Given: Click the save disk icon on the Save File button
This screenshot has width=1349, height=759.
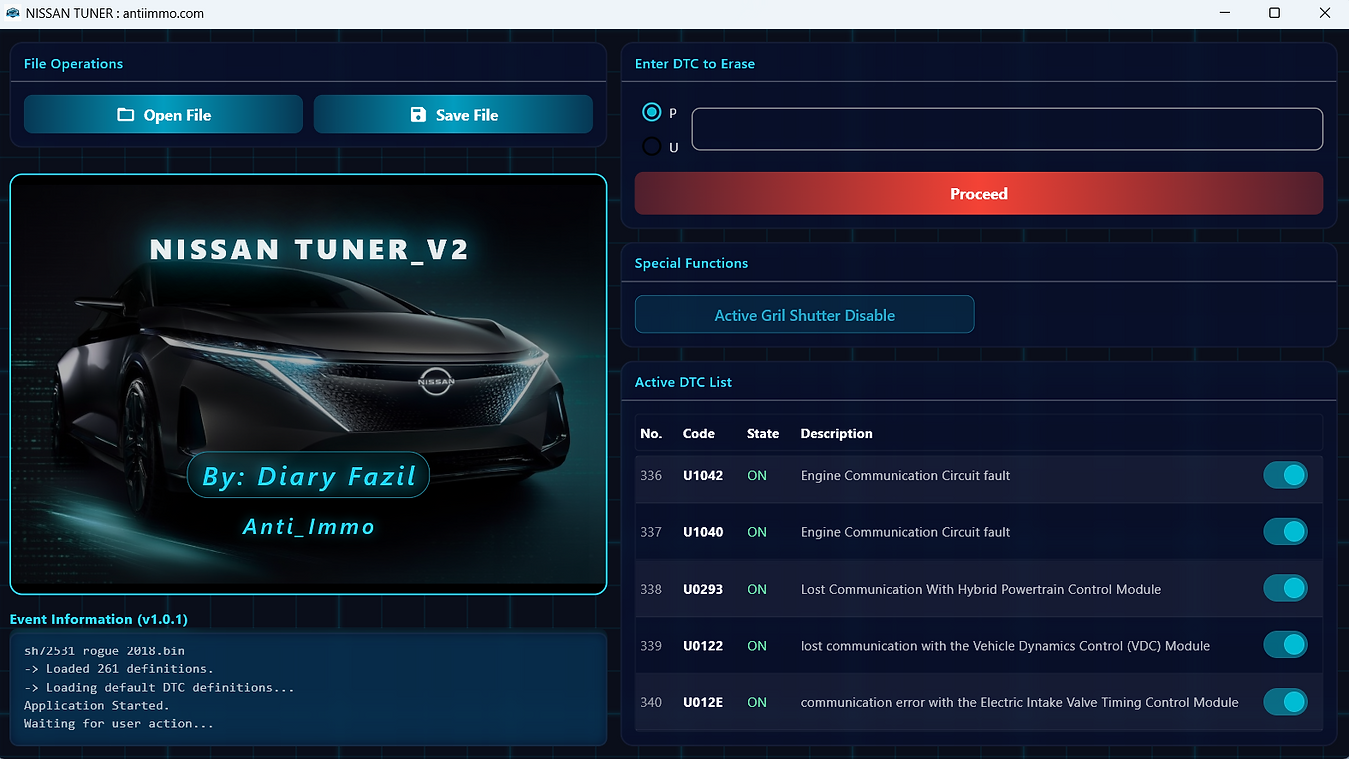Looking at the screenshot, I should (x=417, y=114).
